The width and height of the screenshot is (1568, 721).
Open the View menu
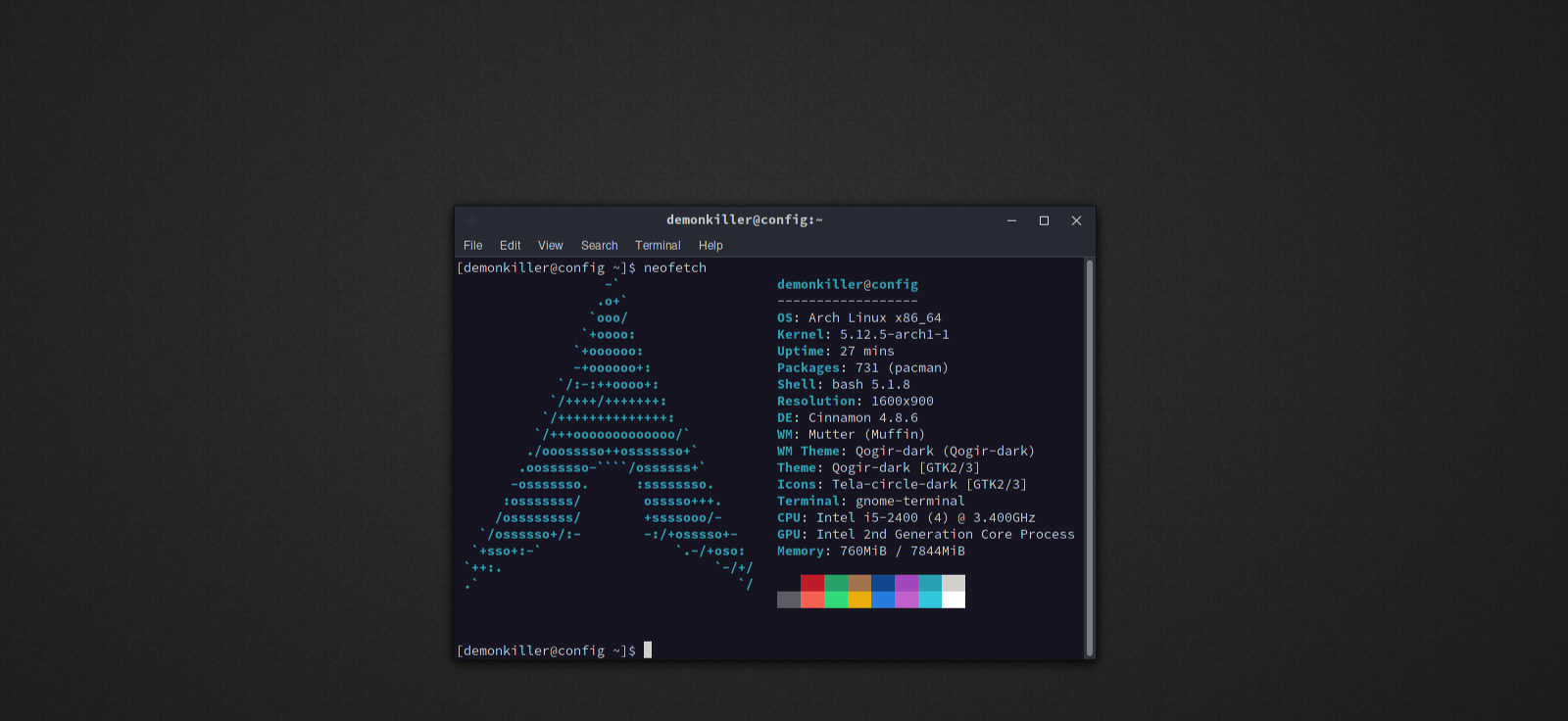click(550, 246)
